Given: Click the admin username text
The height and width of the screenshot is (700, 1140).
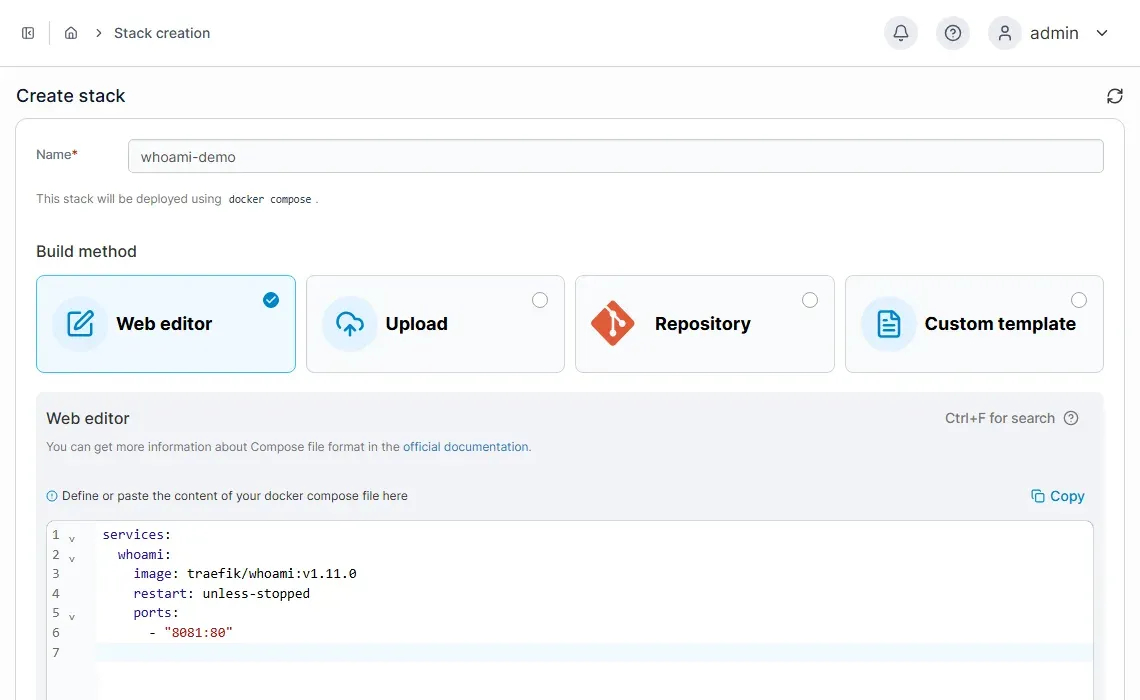Looking at the screenshot, I should click(x=1054, y=33).
